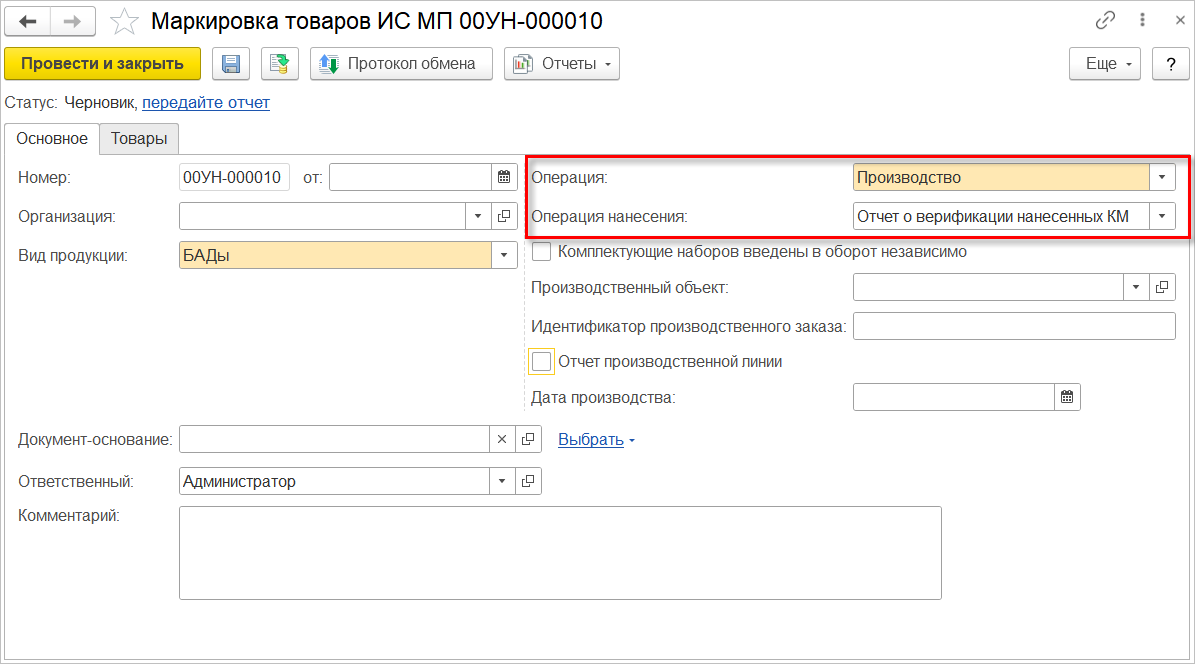The image size is (1195, 664).
Task: Expand the Операция dropdown list
Action: 1162,178
